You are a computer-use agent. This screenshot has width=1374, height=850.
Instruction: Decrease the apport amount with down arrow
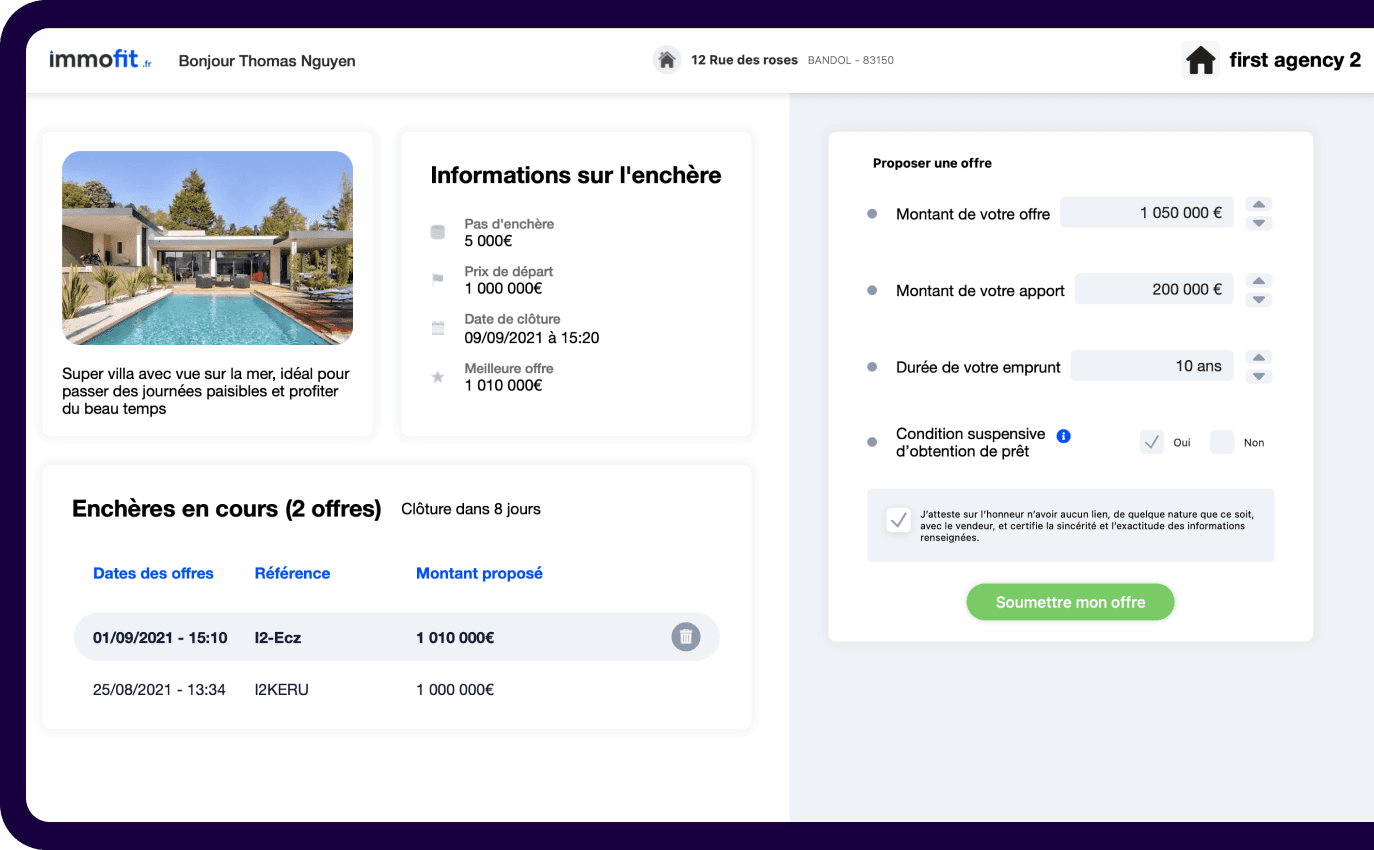[1260, 300]
